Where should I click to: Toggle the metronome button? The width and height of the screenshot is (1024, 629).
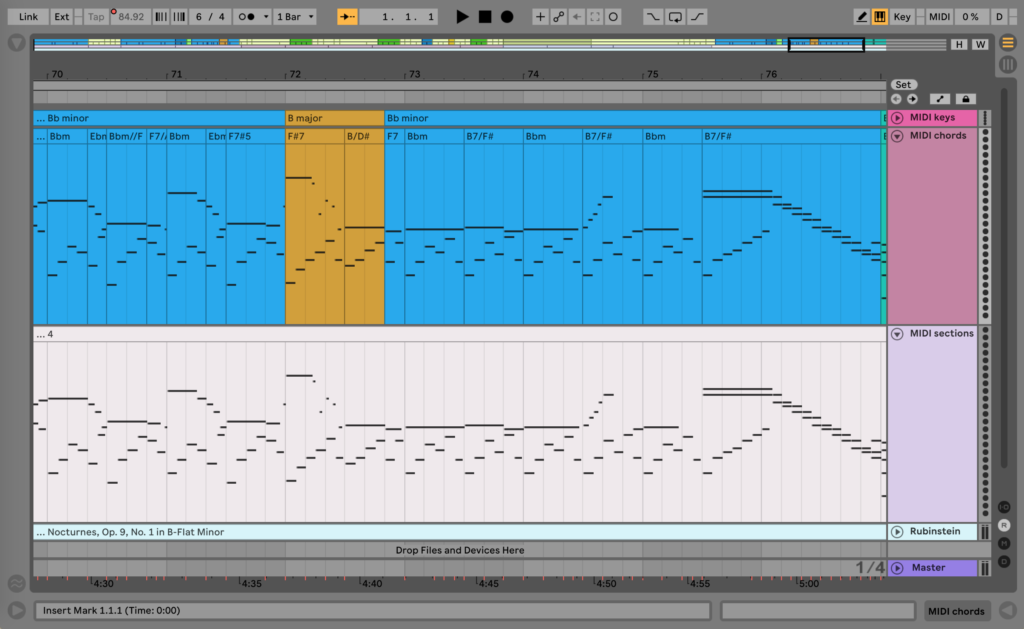(x=246, y=16)
